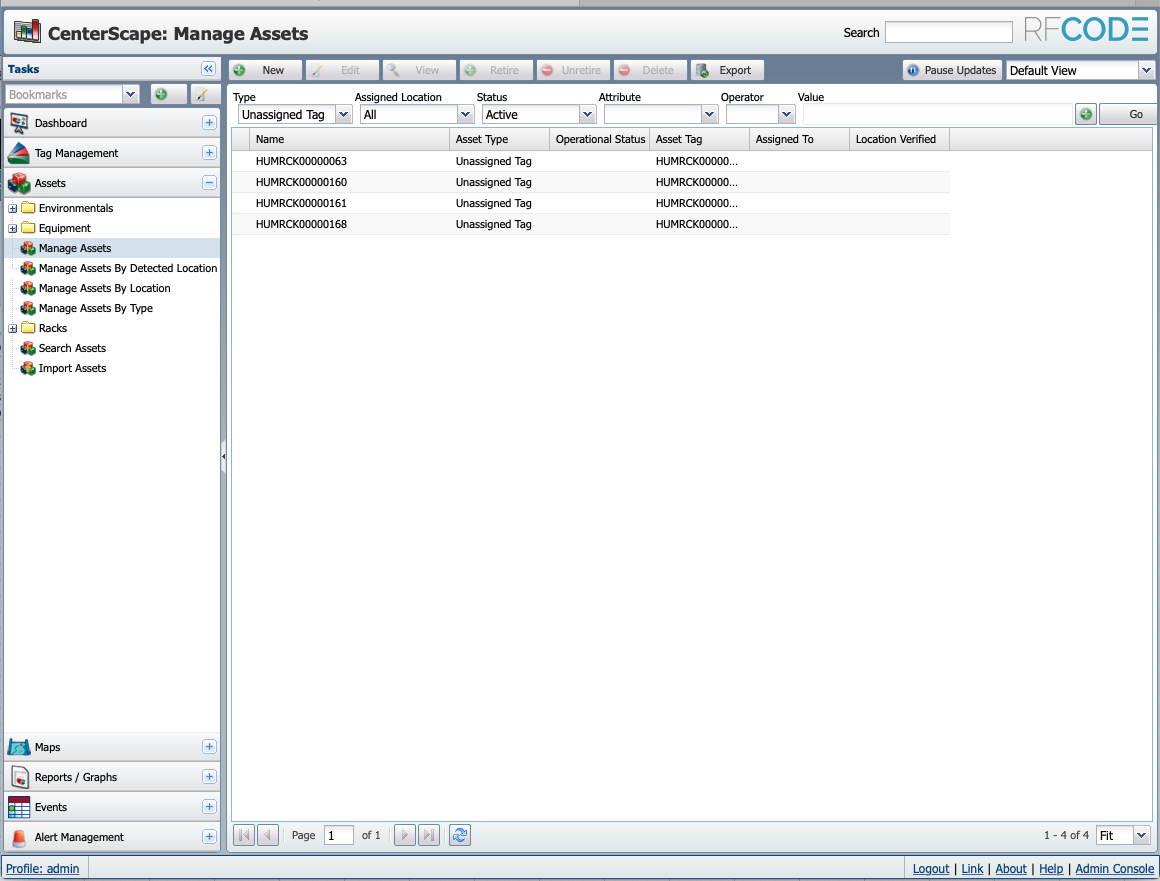This screenshot has height=881, width=1160.
Task: Click the About link
Action: point(1011,868)
